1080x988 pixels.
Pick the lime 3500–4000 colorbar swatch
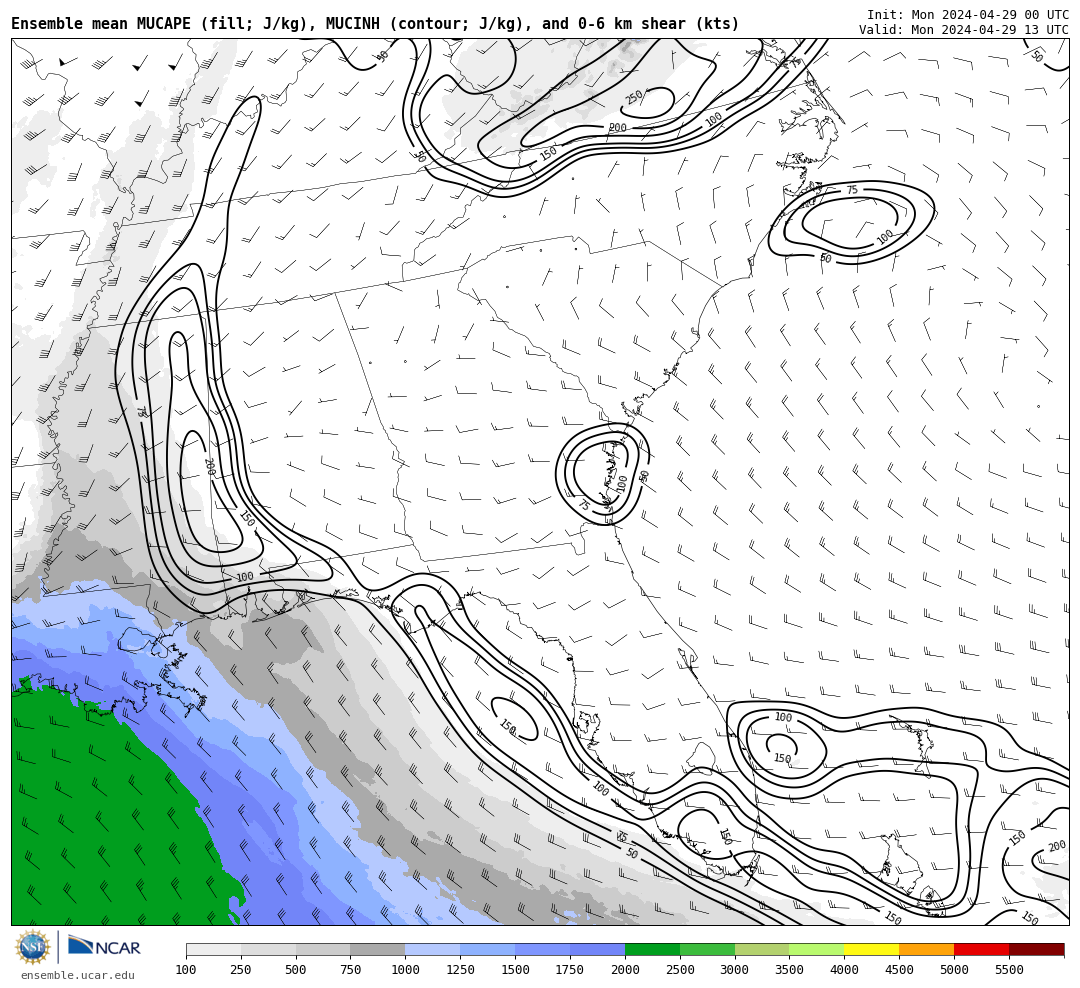tap(817, 949)
